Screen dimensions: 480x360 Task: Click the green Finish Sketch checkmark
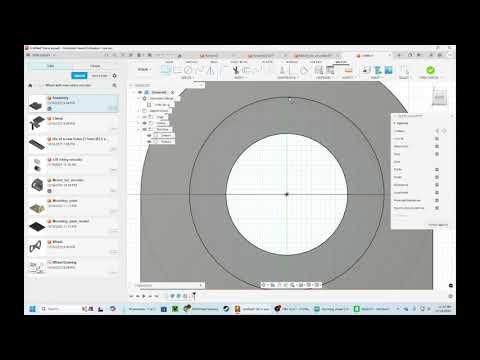click(430, 70)
